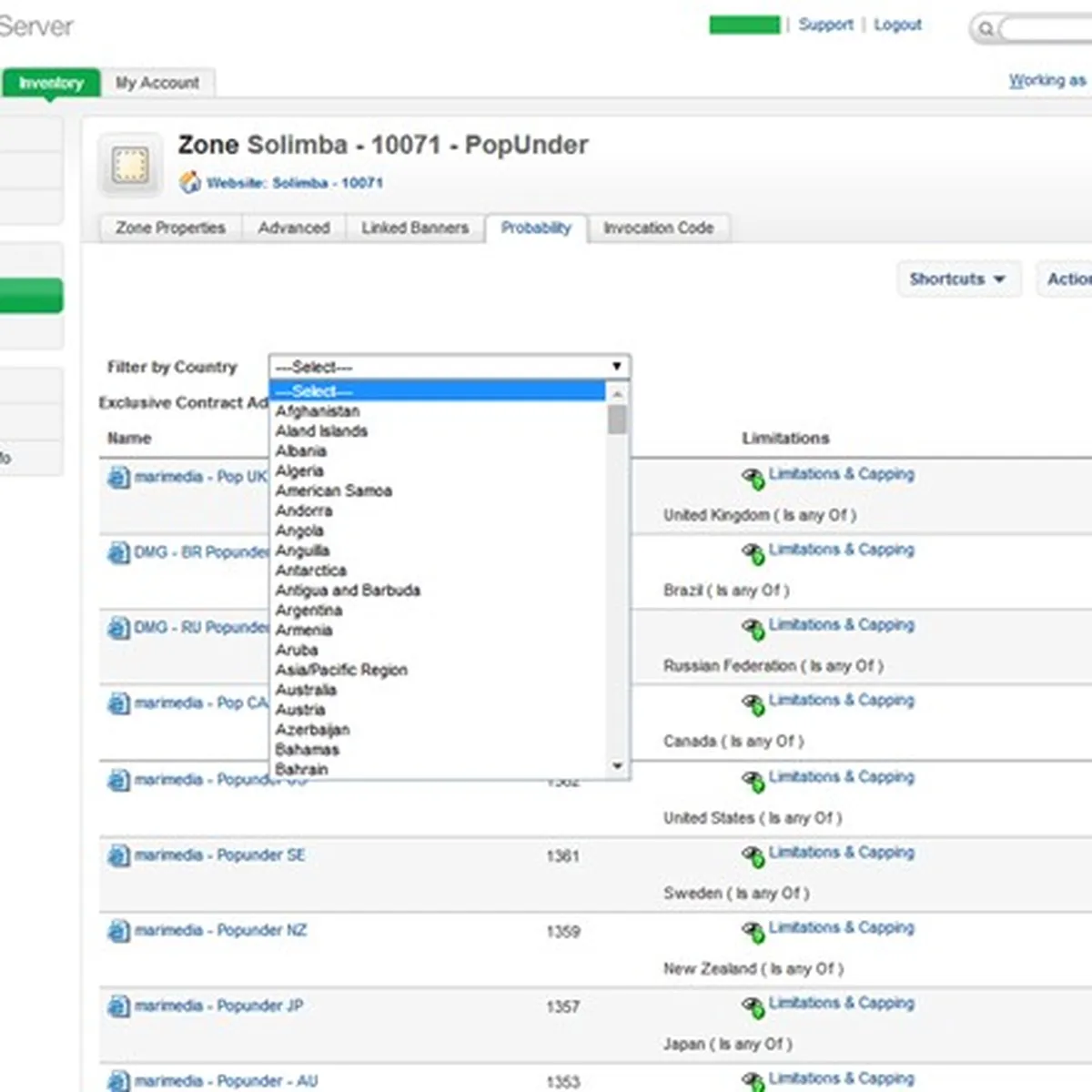Open the Shortcuts dropdown
The image size is (1092, 1092).
pyautogui.click(x=958, y=279)
